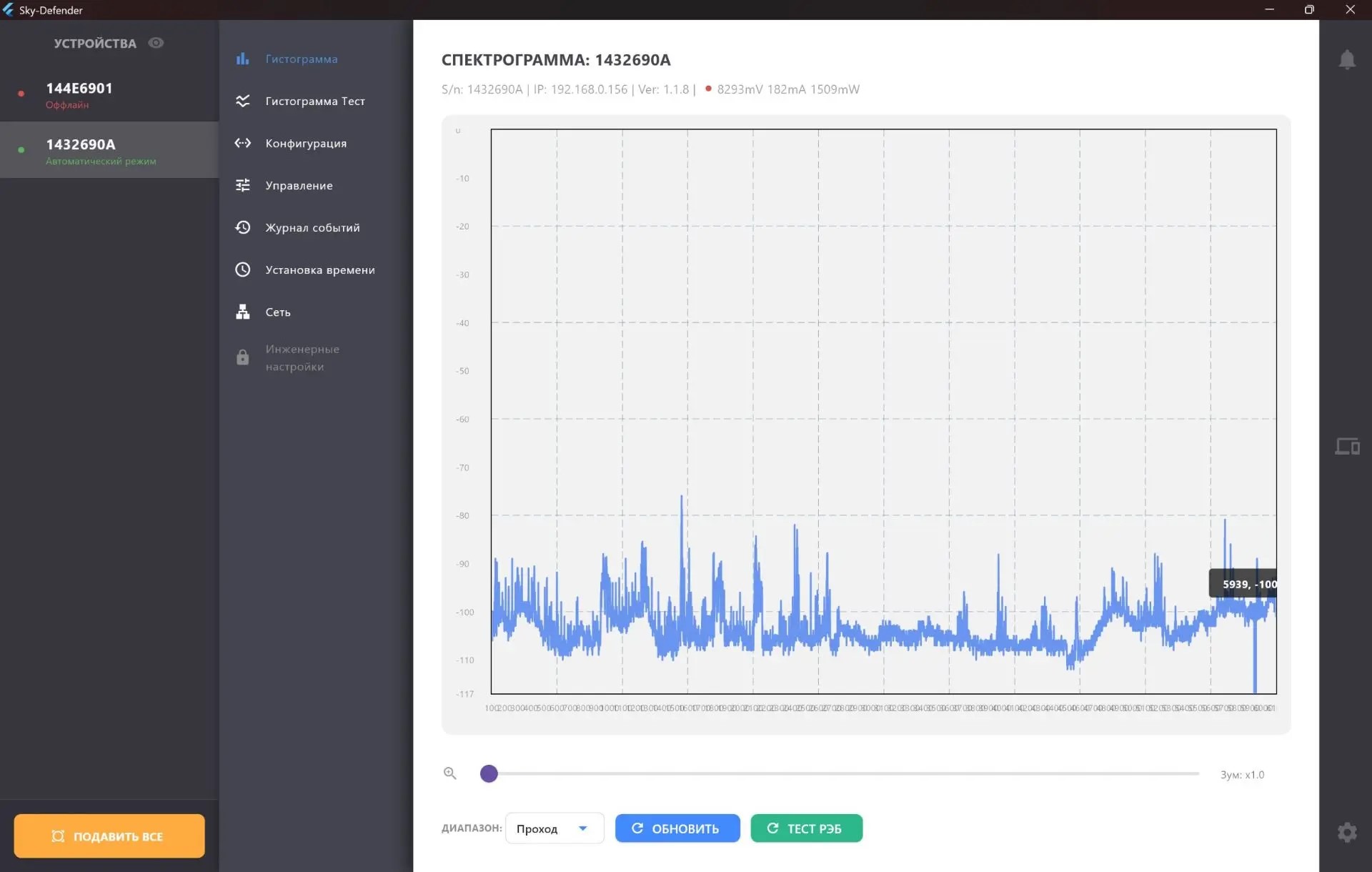Click the IP: 192.168.0.156 text
This screenshot has height=872, width=1372.
pyautogui.click(x=580, y=89)
